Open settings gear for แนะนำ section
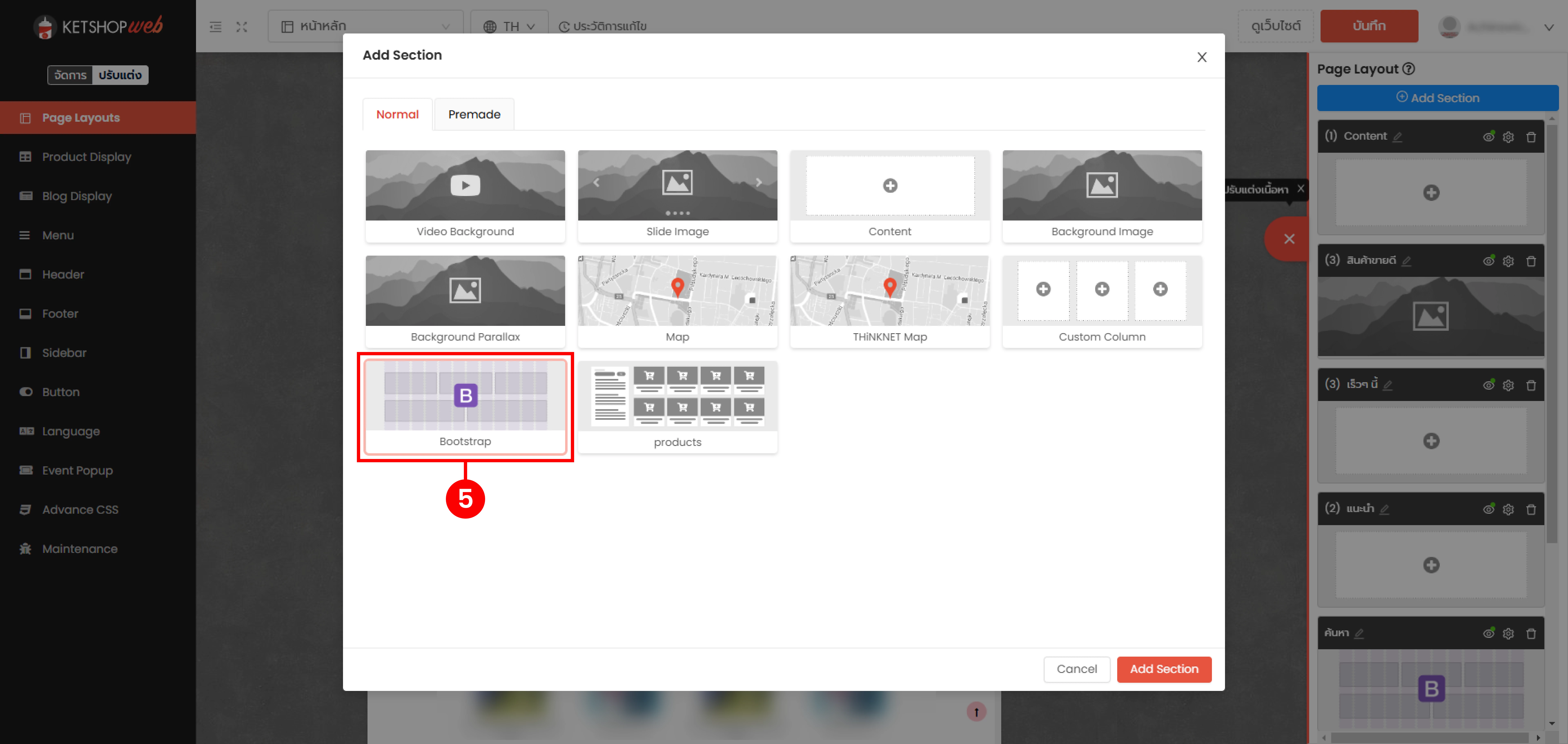The image size is (1568, 744). click(1508, 510)
